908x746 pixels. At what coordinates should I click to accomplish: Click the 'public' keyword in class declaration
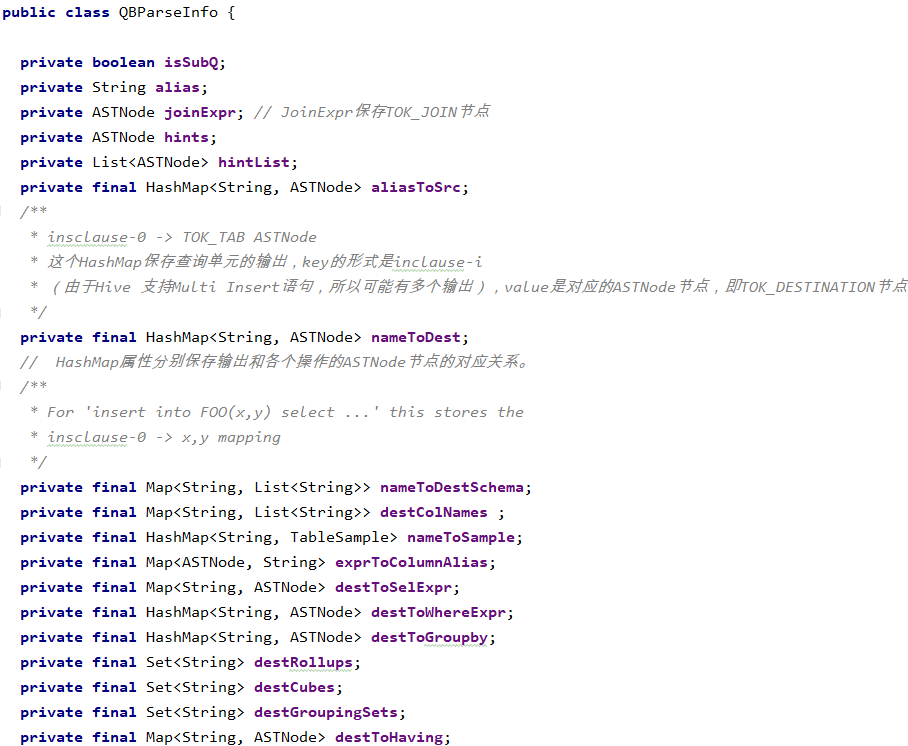pos(29,13)
